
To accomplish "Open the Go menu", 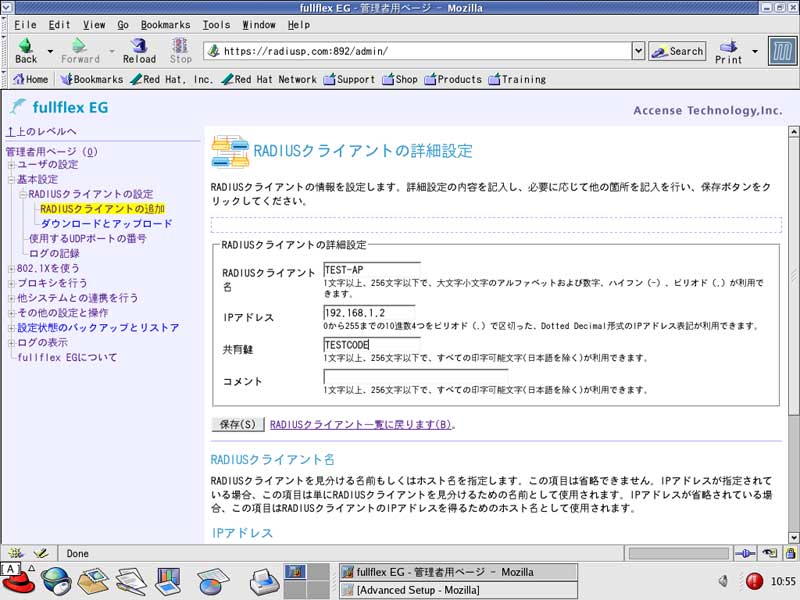I will 123,24.
